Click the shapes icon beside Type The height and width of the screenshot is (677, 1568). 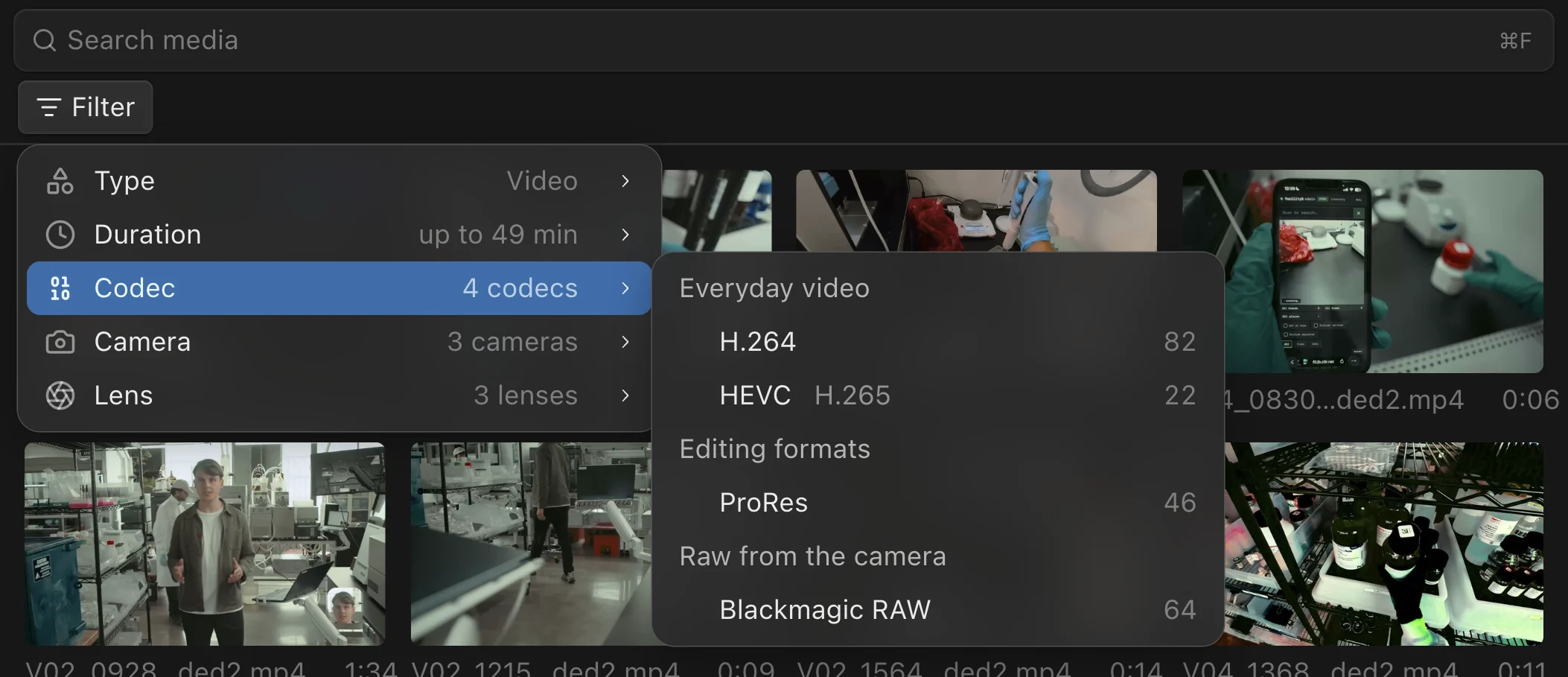[60, 181]
